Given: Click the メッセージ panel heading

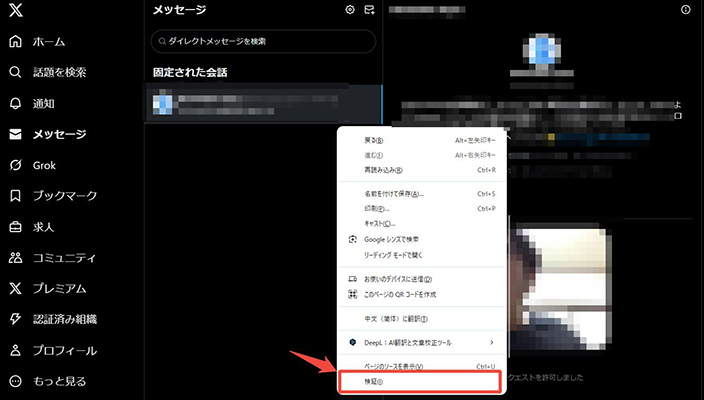Looking at the screenshot, I should (x=180, y=10).
